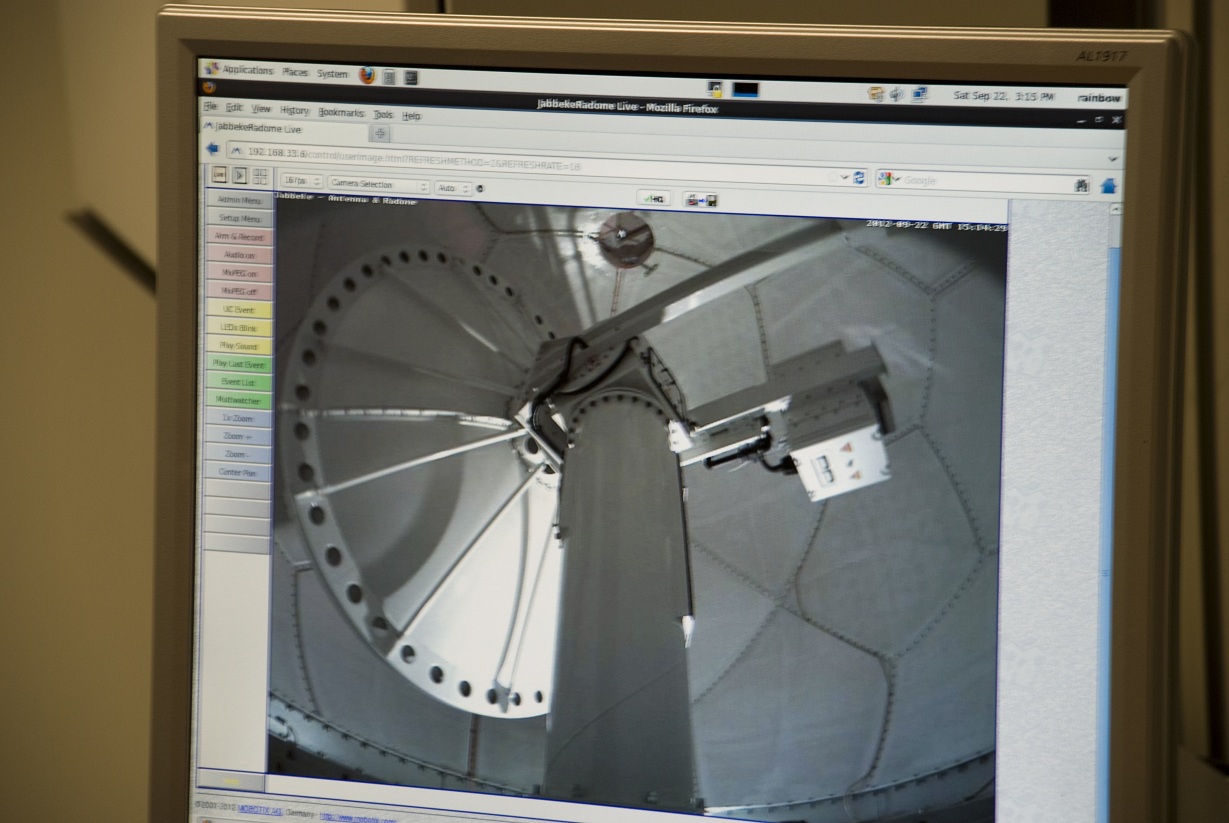
Task: Click the lock screen icon in panel
Action: tap(716, 89)
